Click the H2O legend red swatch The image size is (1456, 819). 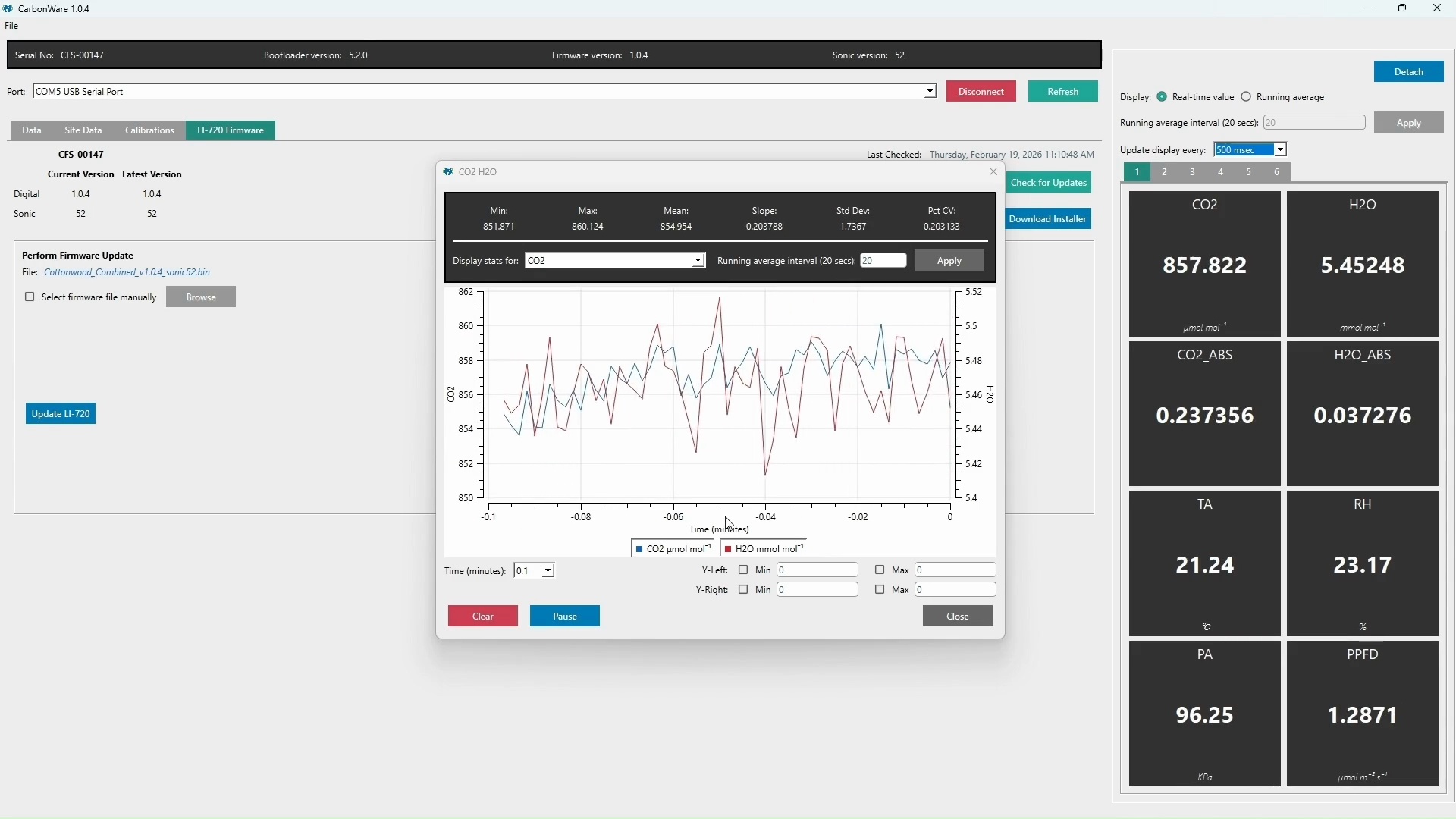729,549
